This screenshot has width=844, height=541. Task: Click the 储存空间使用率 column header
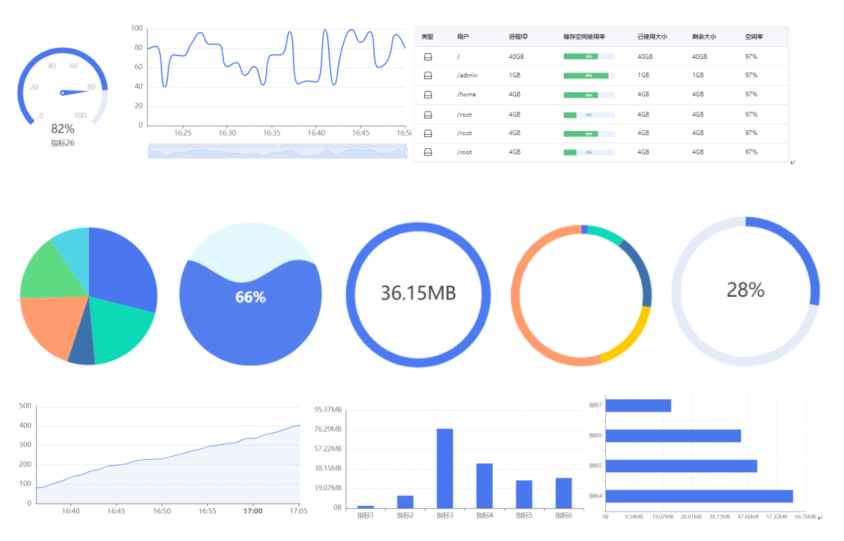[584, 37]
